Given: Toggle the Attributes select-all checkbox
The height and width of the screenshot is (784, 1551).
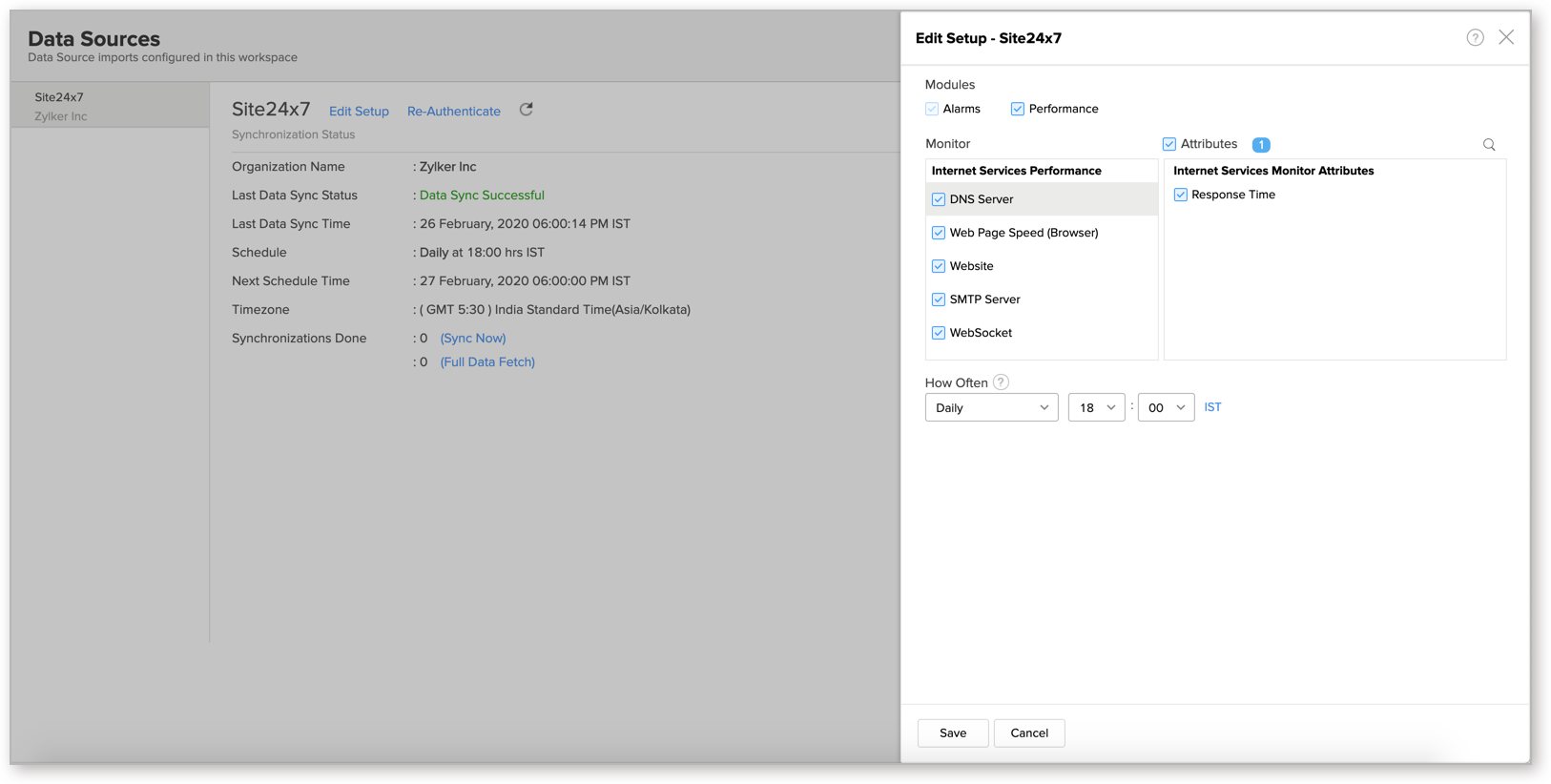Looking at the screenshot, I should 1169,144.
